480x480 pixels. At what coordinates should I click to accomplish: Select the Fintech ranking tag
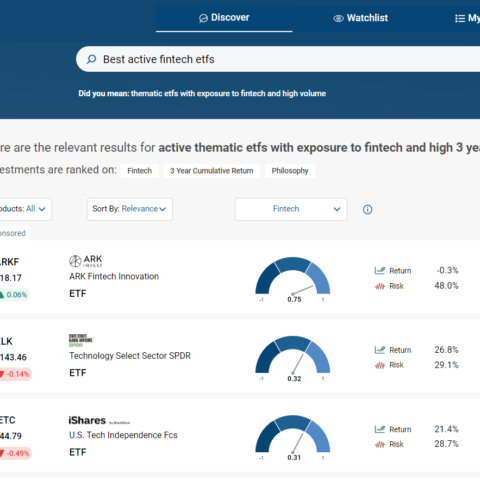point(139,171)
